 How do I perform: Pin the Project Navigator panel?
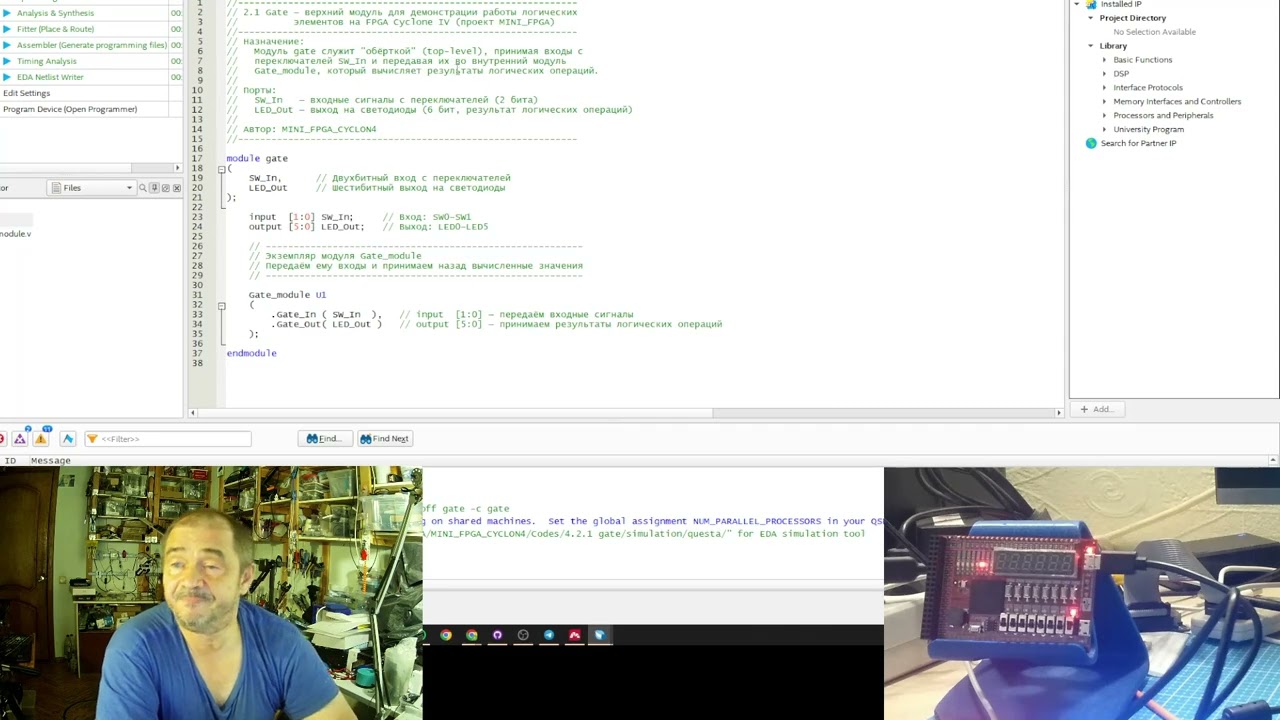(x=154, y=188)
